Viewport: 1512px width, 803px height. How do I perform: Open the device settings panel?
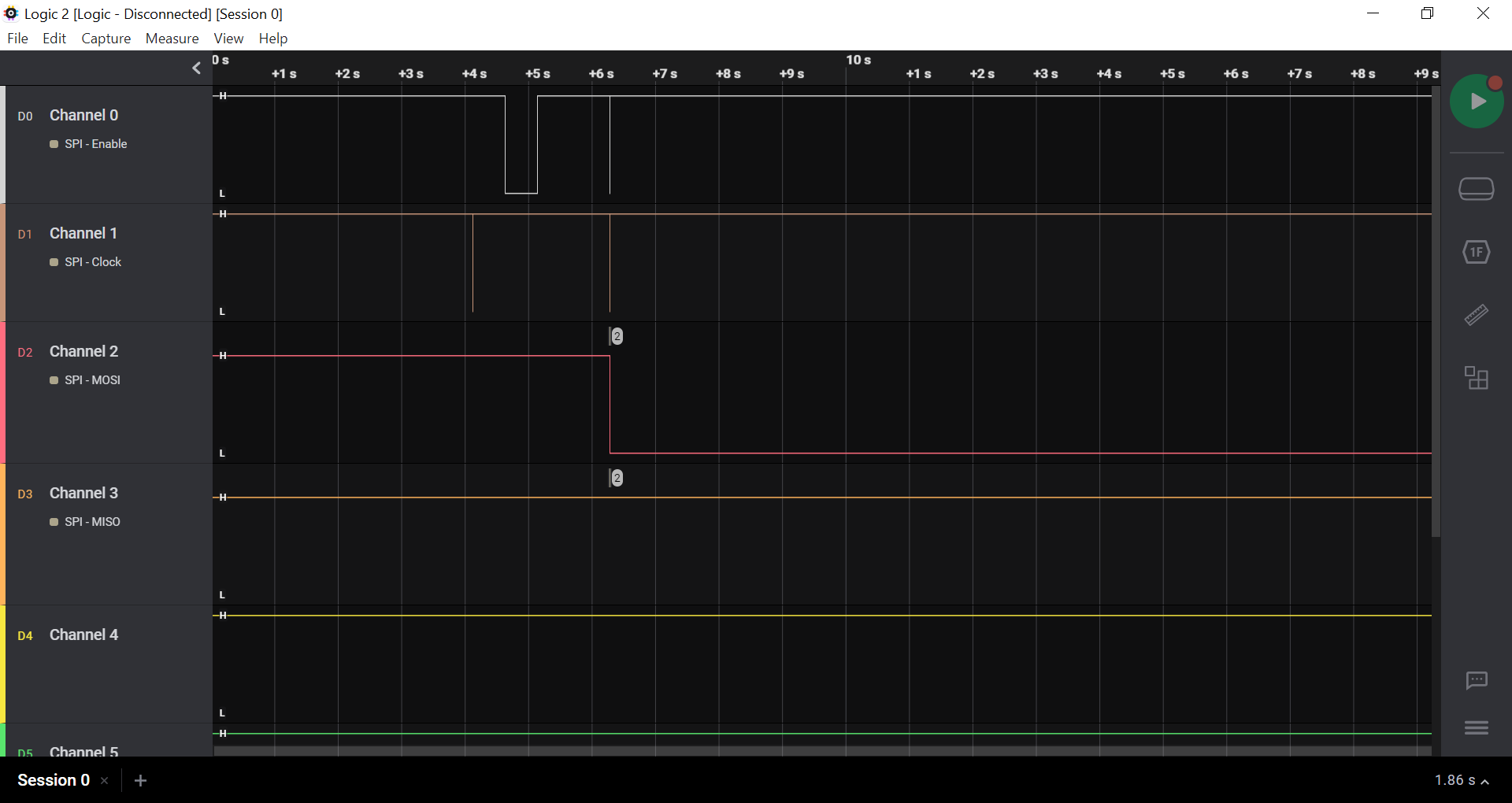point(1477,189)
